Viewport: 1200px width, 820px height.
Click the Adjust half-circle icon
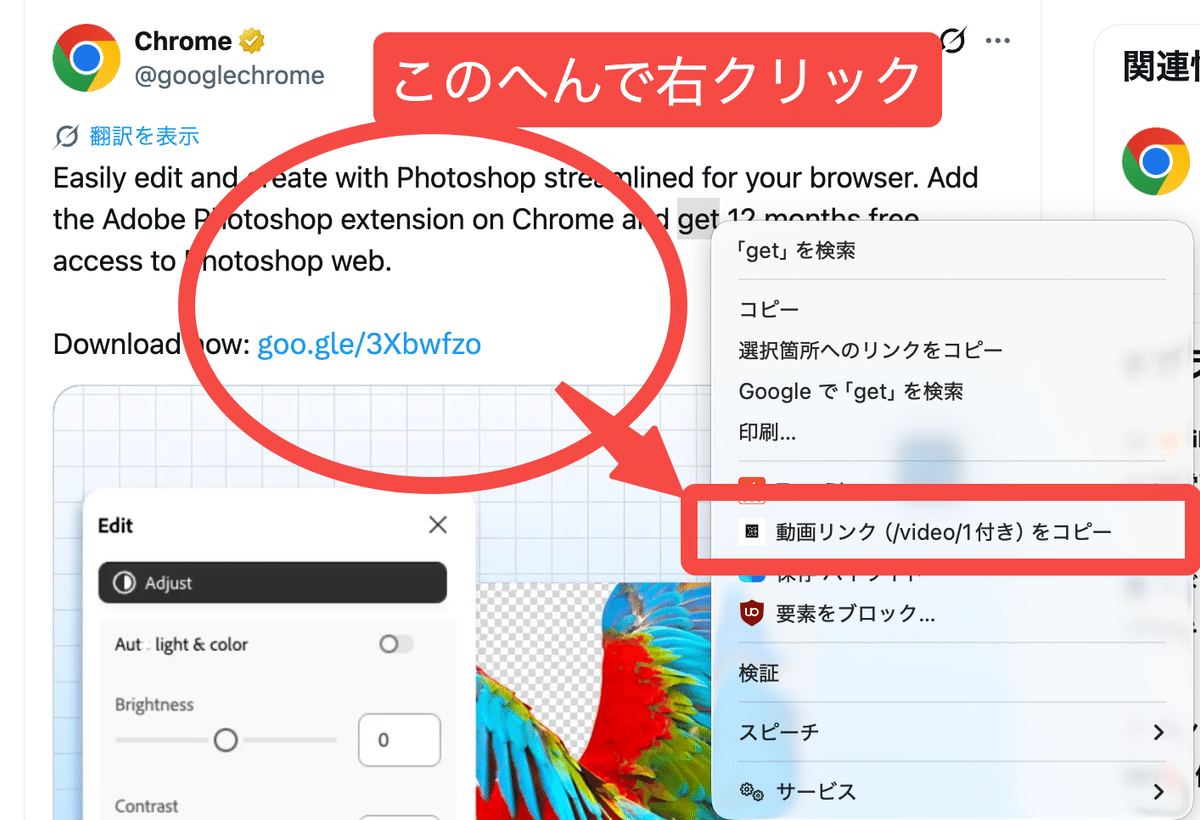click(124, 583)
